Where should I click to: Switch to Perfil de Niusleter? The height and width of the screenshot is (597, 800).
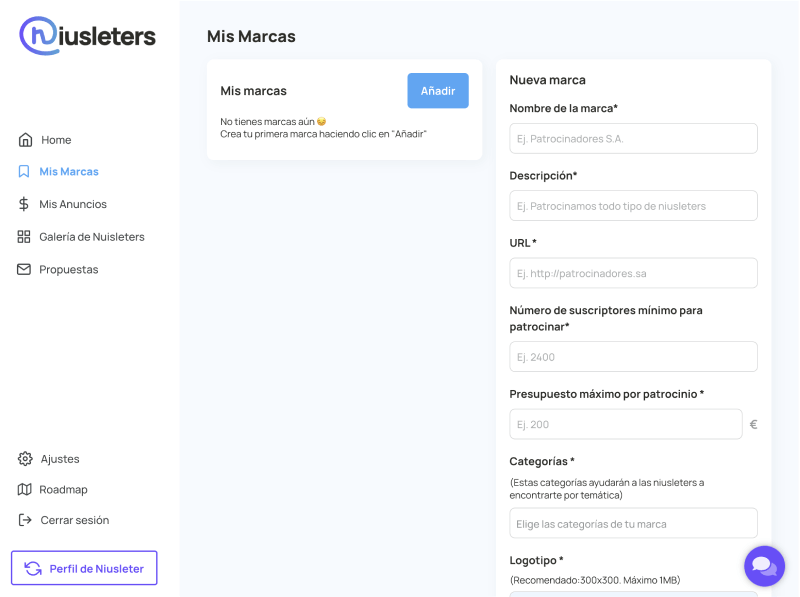click(84, 568)
